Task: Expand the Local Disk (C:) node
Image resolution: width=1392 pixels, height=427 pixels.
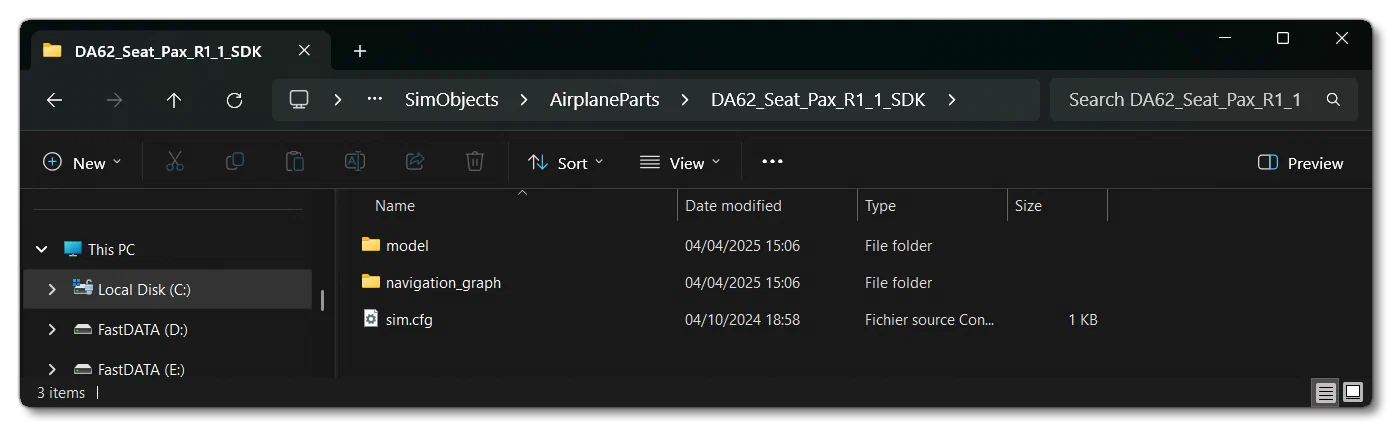Action: tap(52, 289)
